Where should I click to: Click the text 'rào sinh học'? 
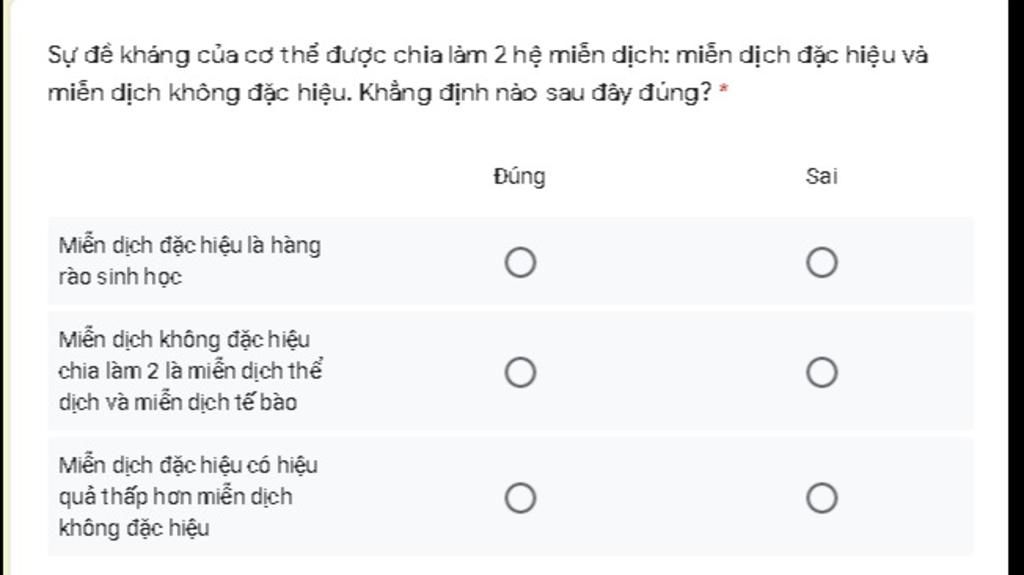click(x=120, y=277)
